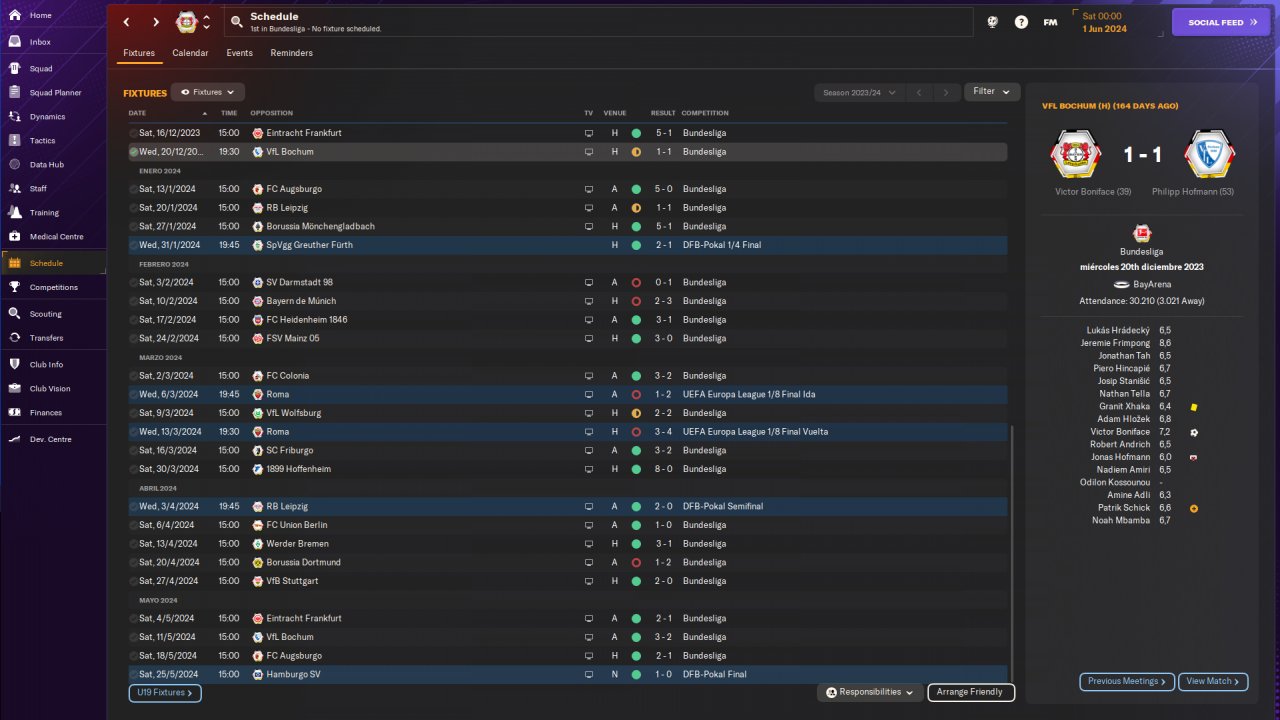Click the 1 Jun 2024 date display

point(1104,28)
